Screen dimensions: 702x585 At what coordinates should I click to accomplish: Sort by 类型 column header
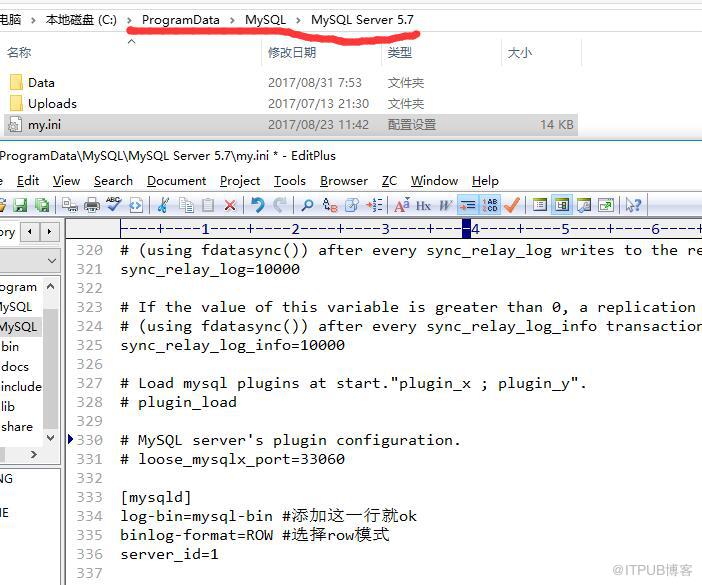click(399, 53)
